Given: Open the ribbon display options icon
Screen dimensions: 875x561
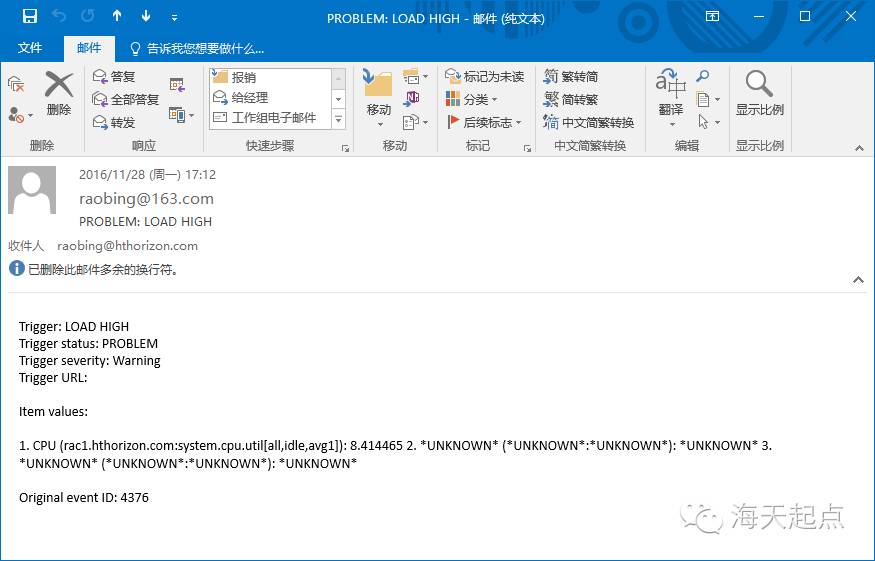Looking at the screenshot, I should [713, 16].
